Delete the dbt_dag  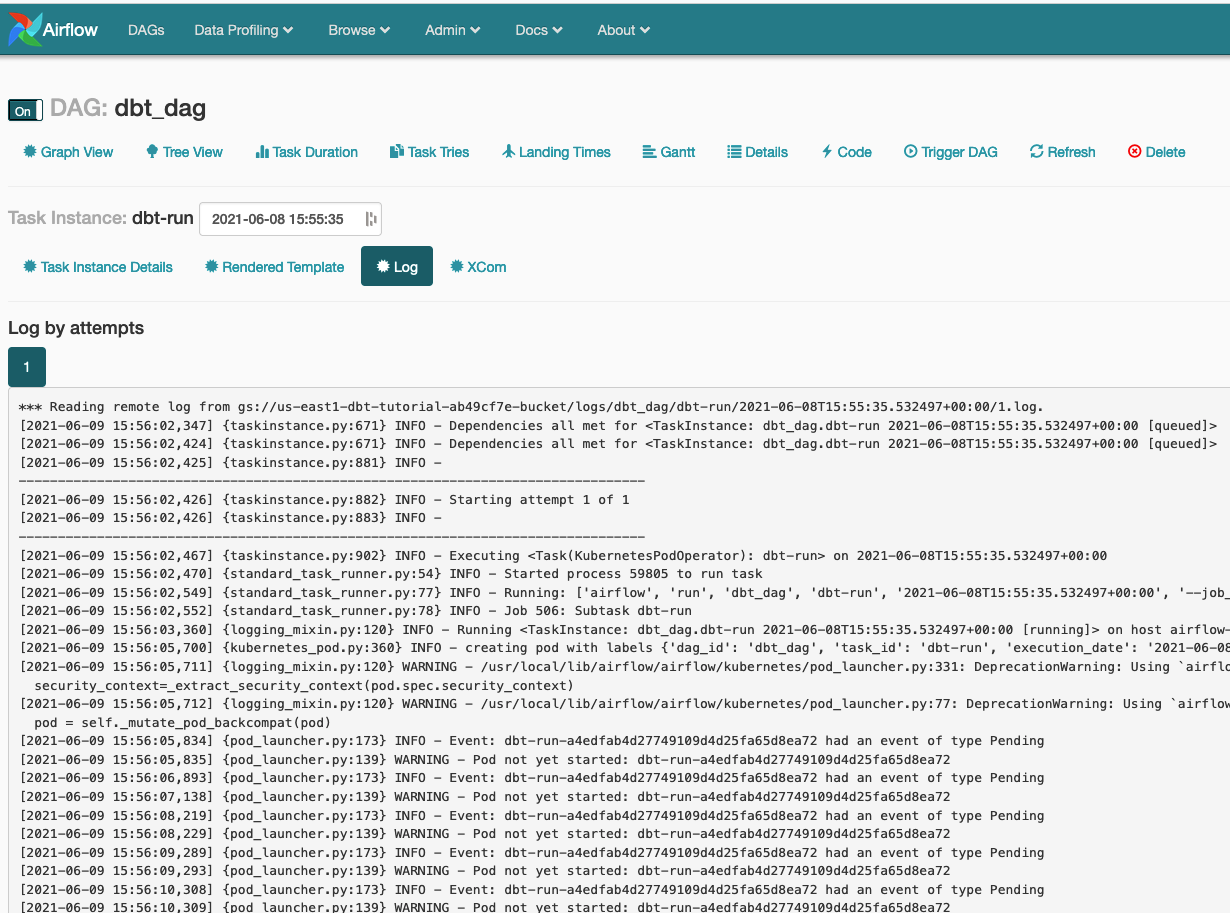pyautogui.click(x=1156, y=152)
